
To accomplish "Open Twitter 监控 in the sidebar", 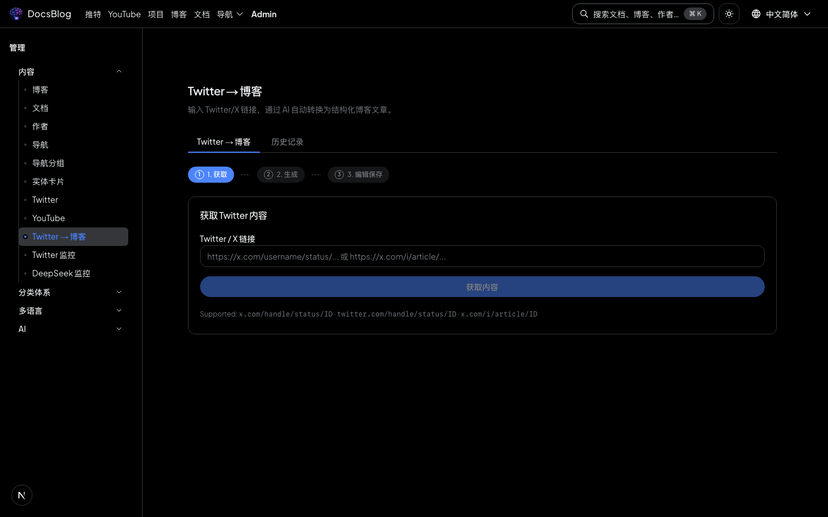I will point(53,255).
